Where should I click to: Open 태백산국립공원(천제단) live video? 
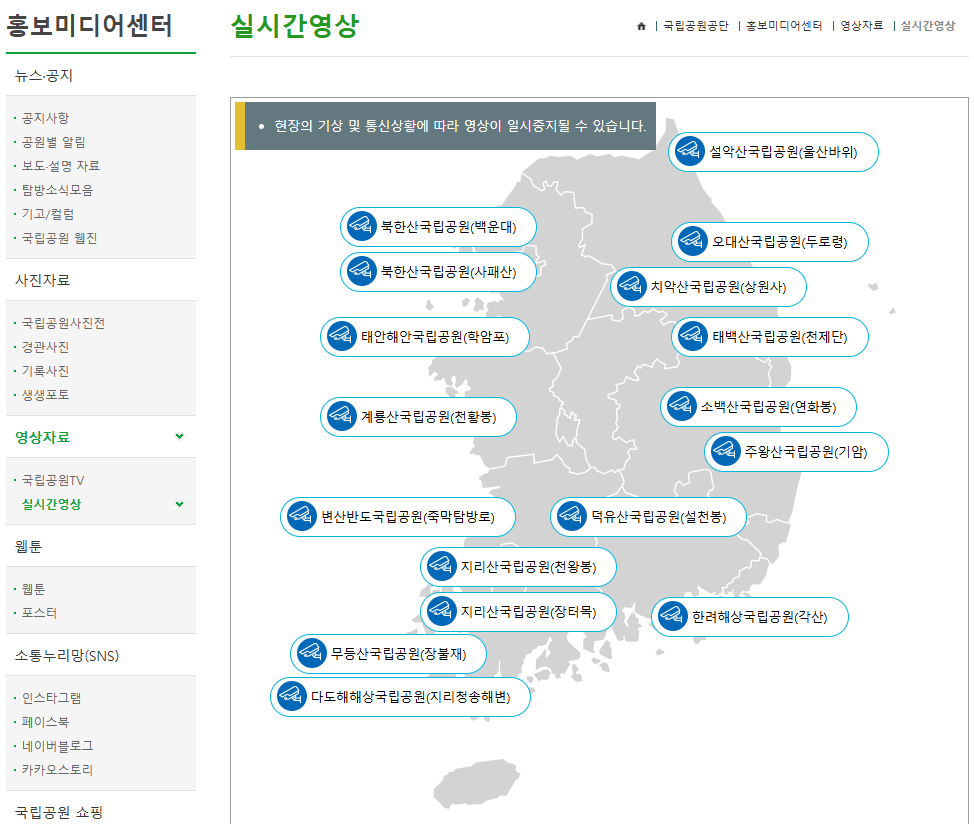(770, 337)
